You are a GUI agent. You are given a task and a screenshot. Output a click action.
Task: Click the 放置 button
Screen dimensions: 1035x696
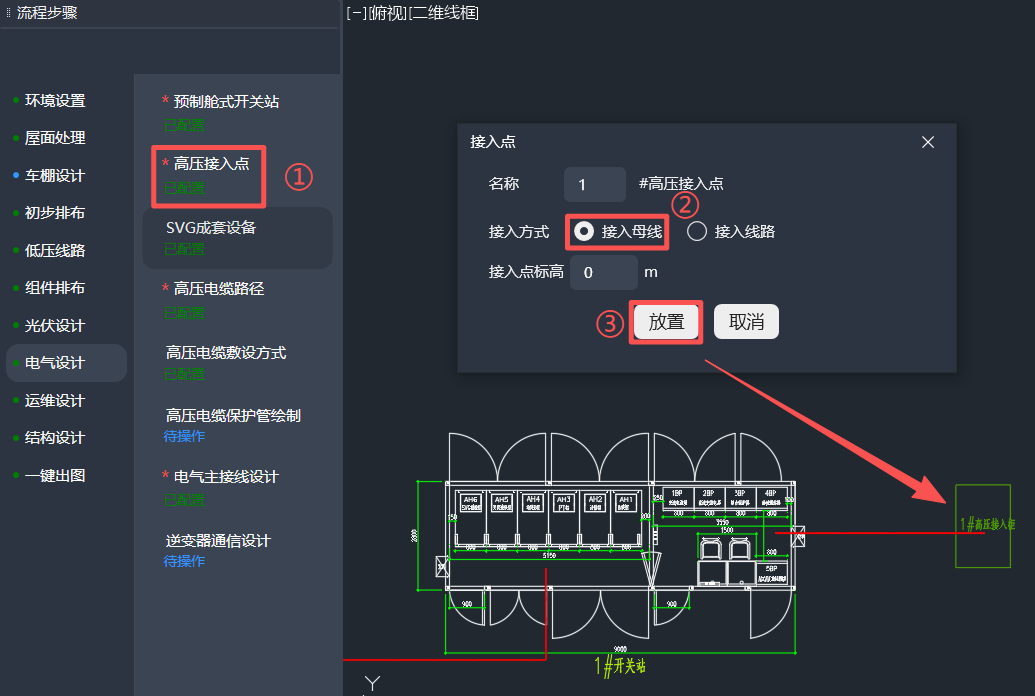(x=666, y=322)
